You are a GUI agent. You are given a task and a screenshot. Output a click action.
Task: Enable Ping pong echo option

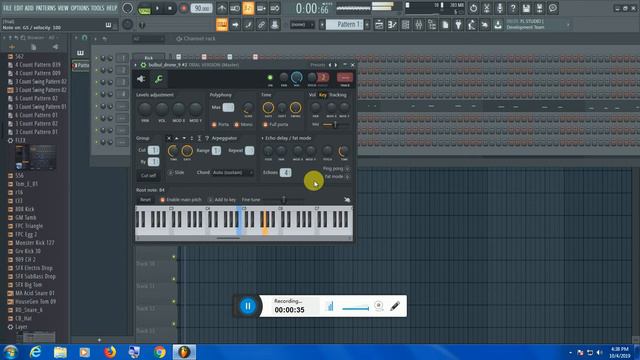click(x=347, y=169)
